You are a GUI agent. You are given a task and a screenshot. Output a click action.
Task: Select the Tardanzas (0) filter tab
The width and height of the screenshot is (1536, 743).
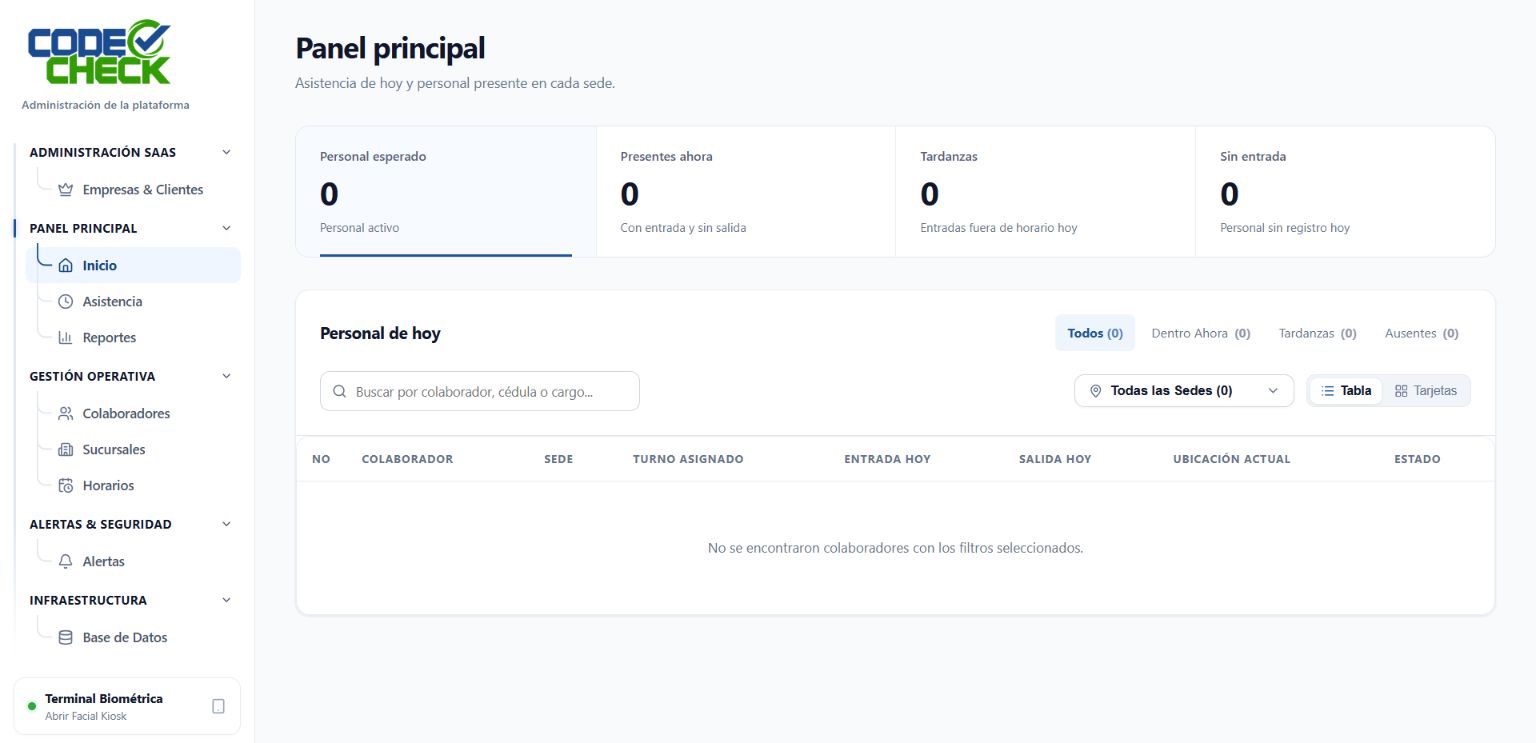pyautogui.click(x=1318, y=333)
